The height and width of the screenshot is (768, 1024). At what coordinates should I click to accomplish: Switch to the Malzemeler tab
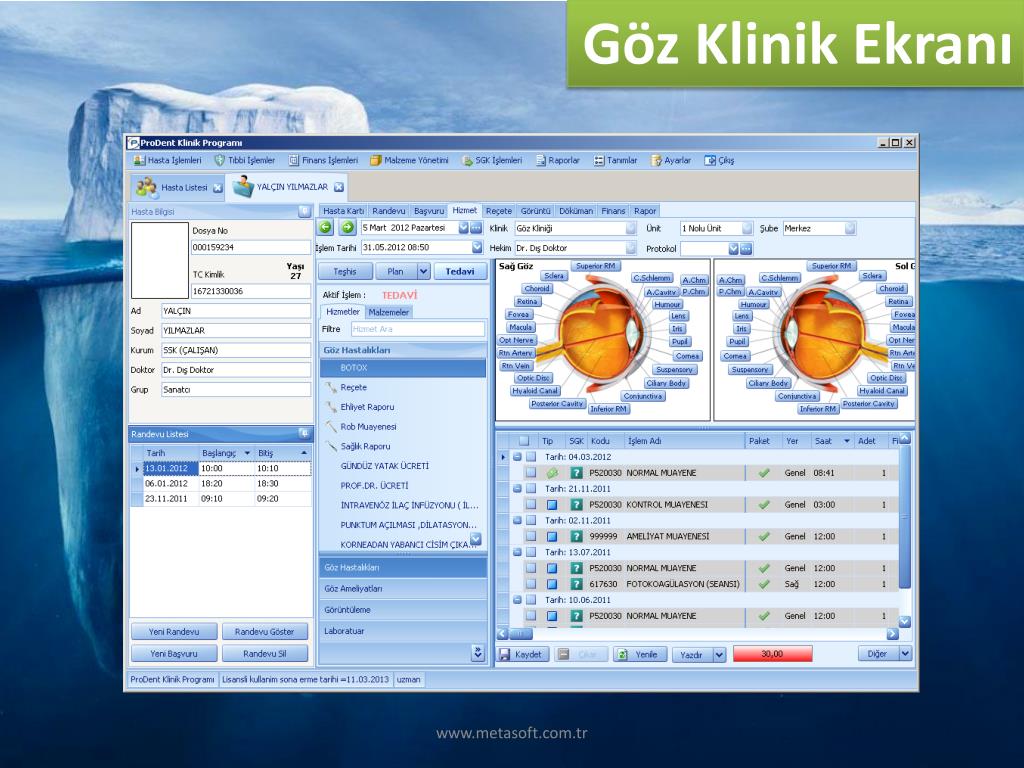coord(389,312)
